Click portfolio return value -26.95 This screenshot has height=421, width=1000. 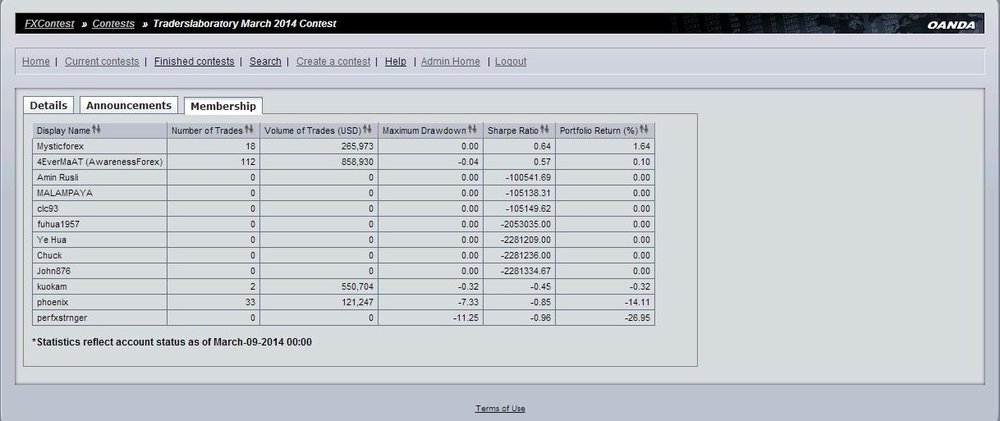click(638, 318)
